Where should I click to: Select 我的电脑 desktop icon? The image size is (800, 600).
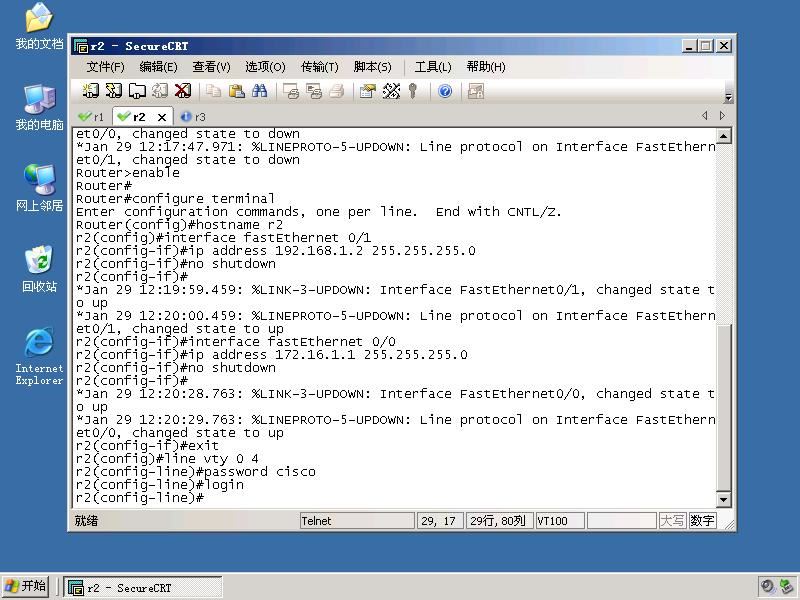click(39, 108)
